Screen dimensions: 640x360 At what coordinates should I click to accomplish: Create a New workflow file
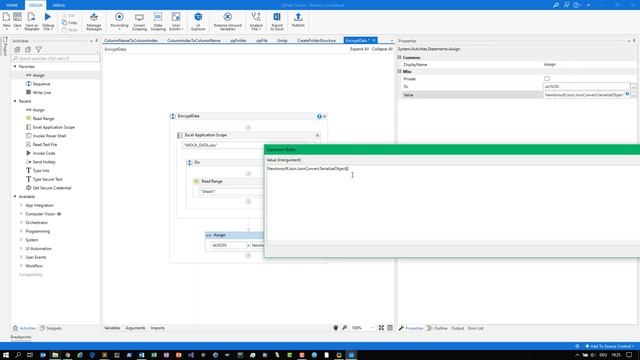[x=7, y=21]
